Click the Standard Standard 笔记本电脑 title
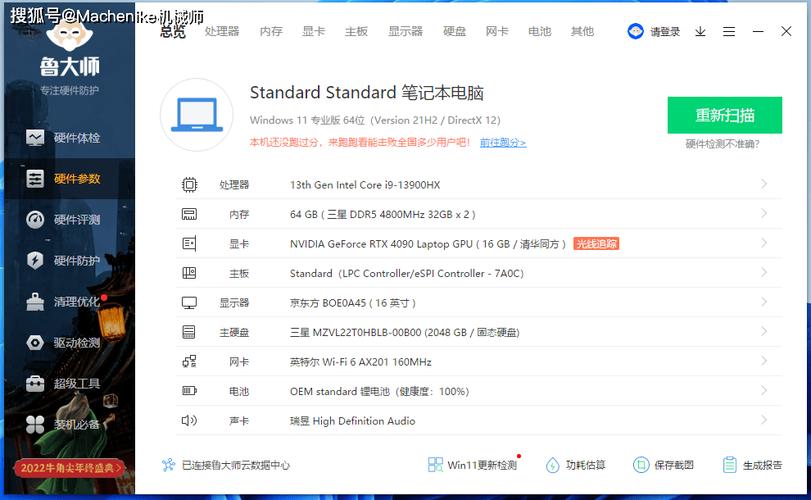This screenshot has width=811, height=500. click(367, 93)
